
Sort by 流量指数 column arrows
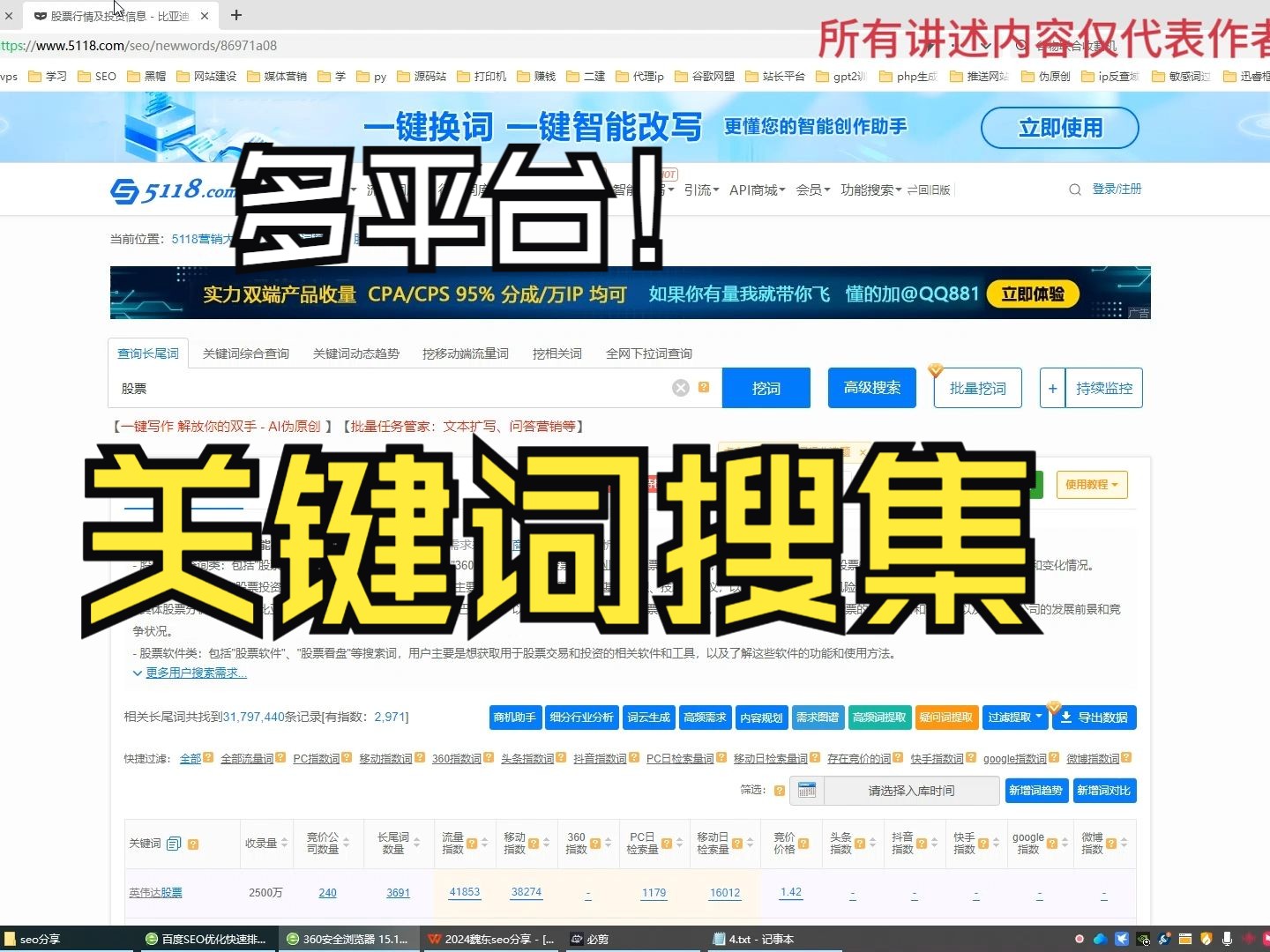pos(485,844)
